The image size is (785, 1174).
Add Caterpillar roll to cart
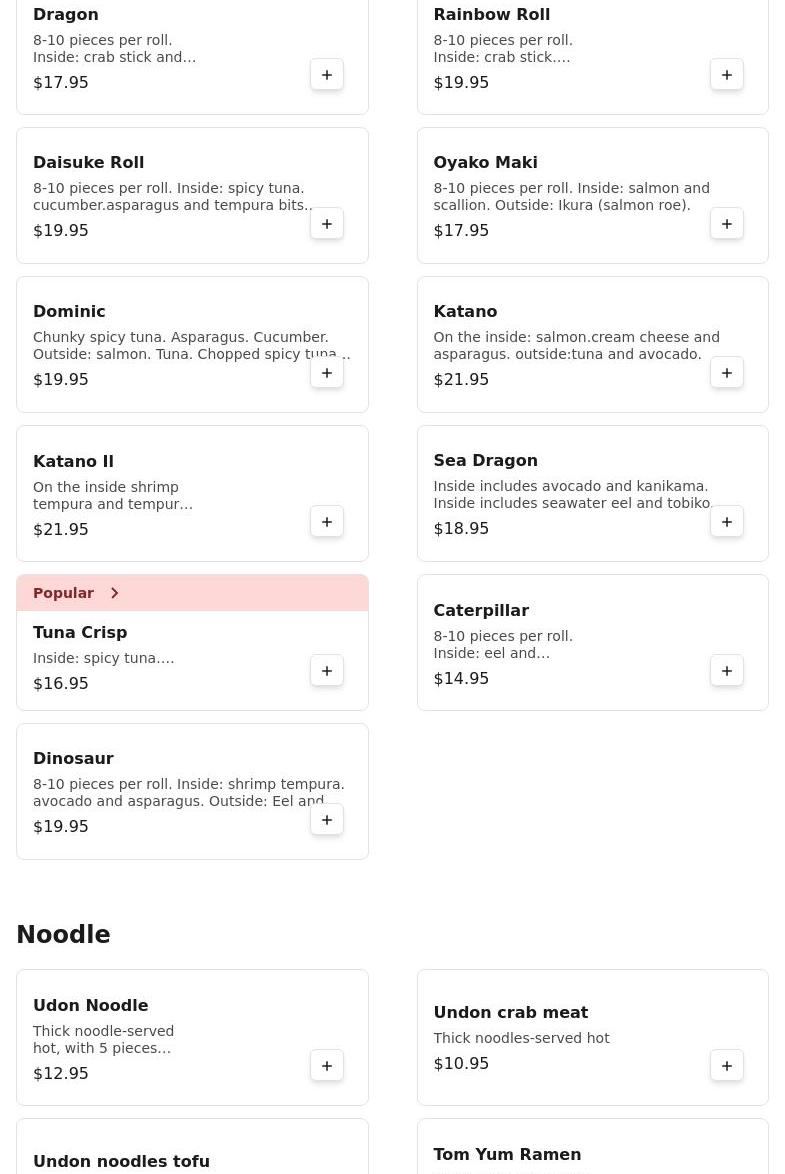click(x=727, y=671)
